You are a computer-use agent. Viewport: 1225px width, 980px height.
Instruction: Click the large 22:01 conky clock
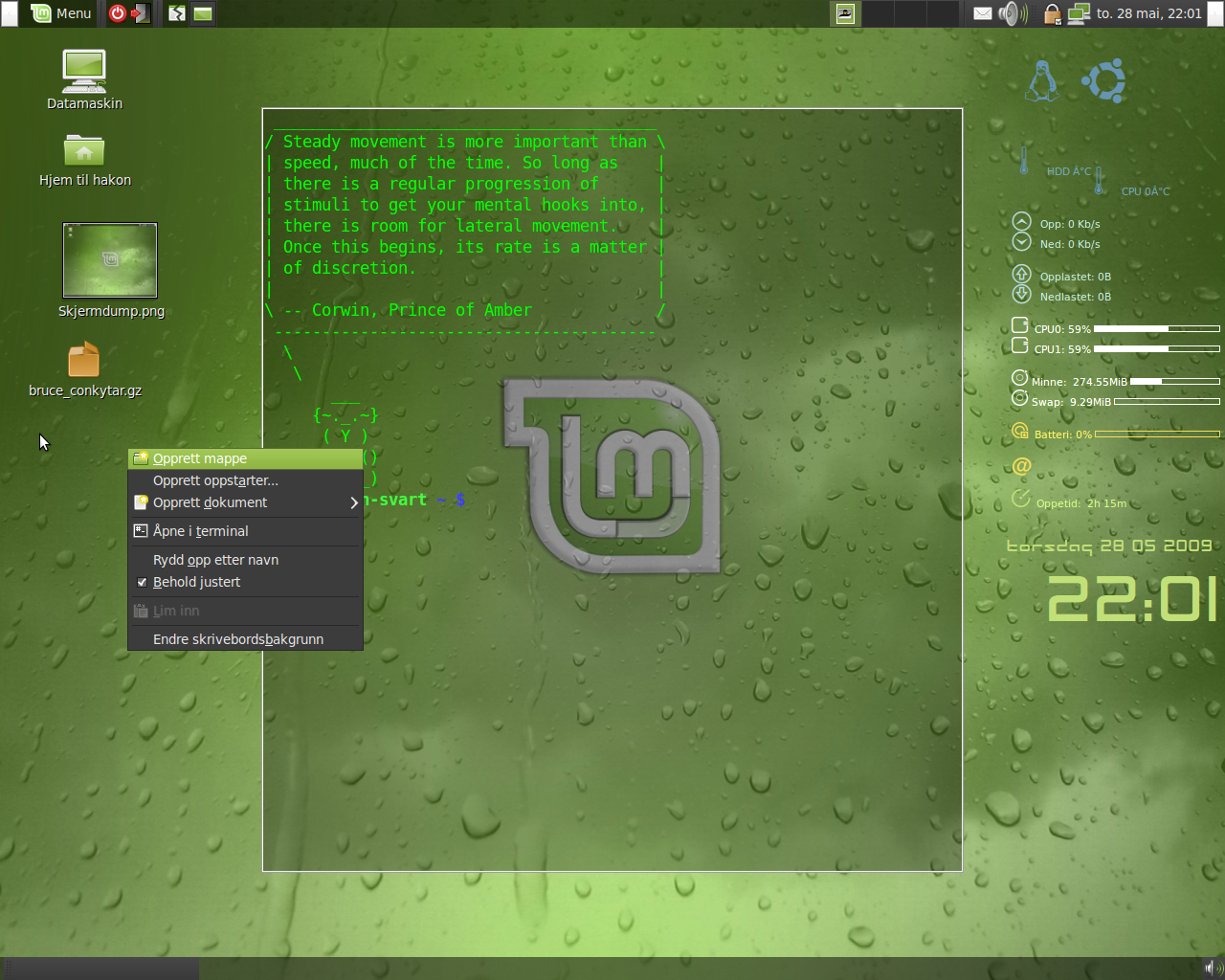coord(1132,599)
